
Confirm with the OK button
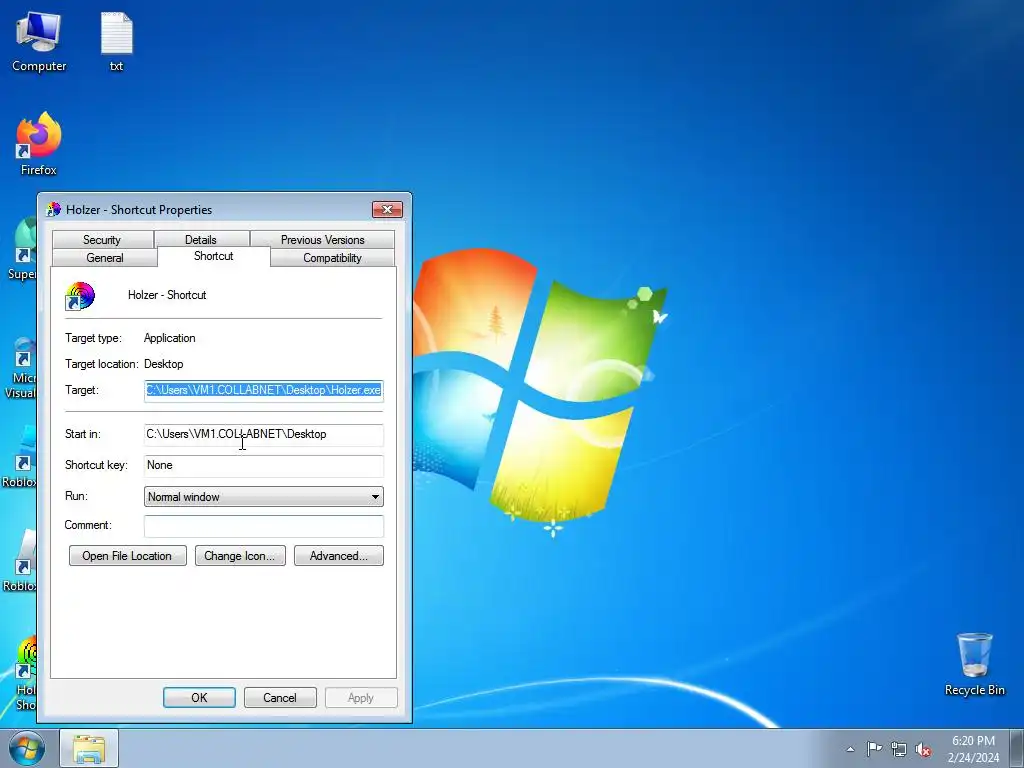click(199, 697)
